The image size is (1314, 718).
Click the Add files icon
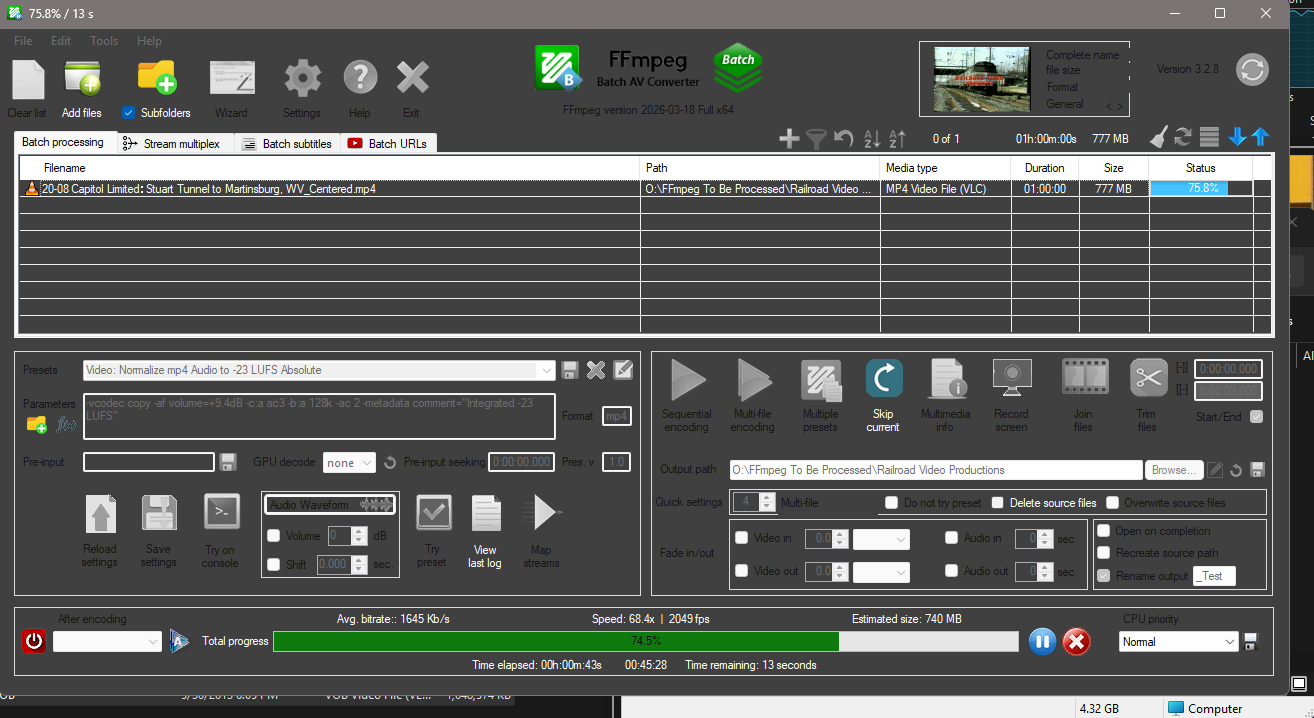(x=82, y=80)
